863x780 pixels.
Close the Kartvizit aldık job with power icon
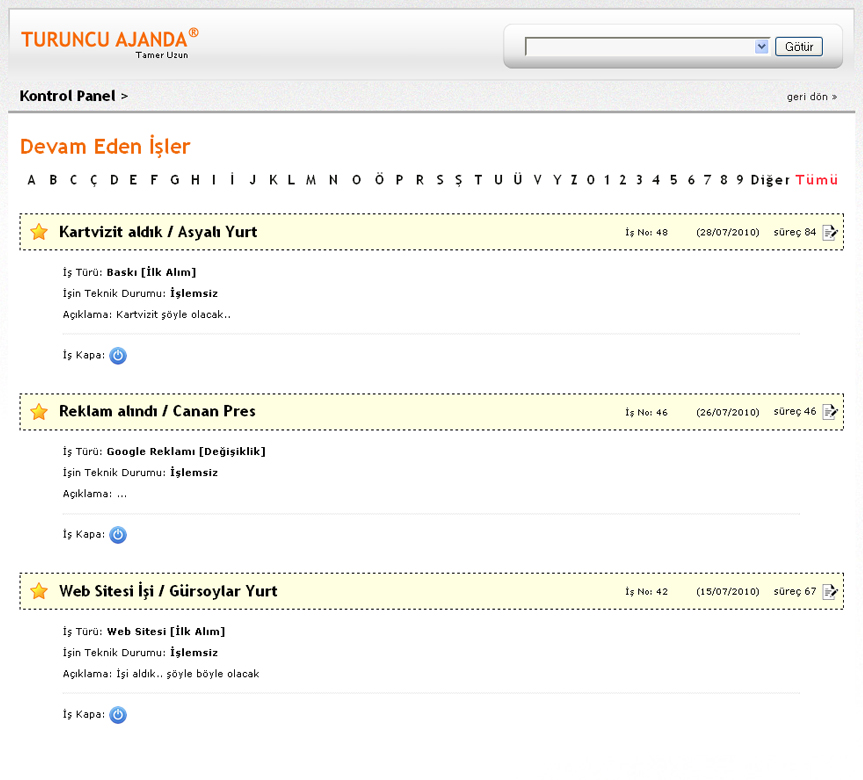click(118, 355)
